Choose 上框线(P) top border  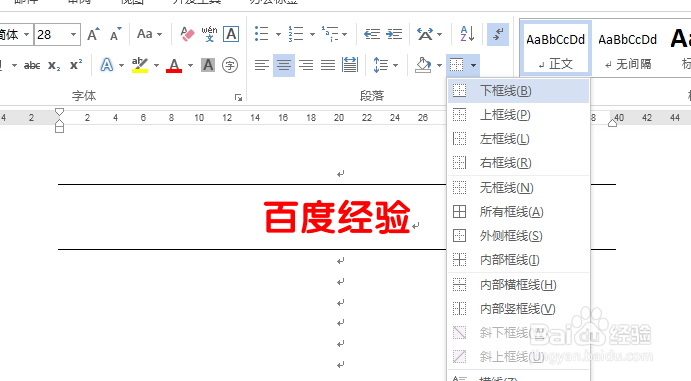(x=519, y=115)
